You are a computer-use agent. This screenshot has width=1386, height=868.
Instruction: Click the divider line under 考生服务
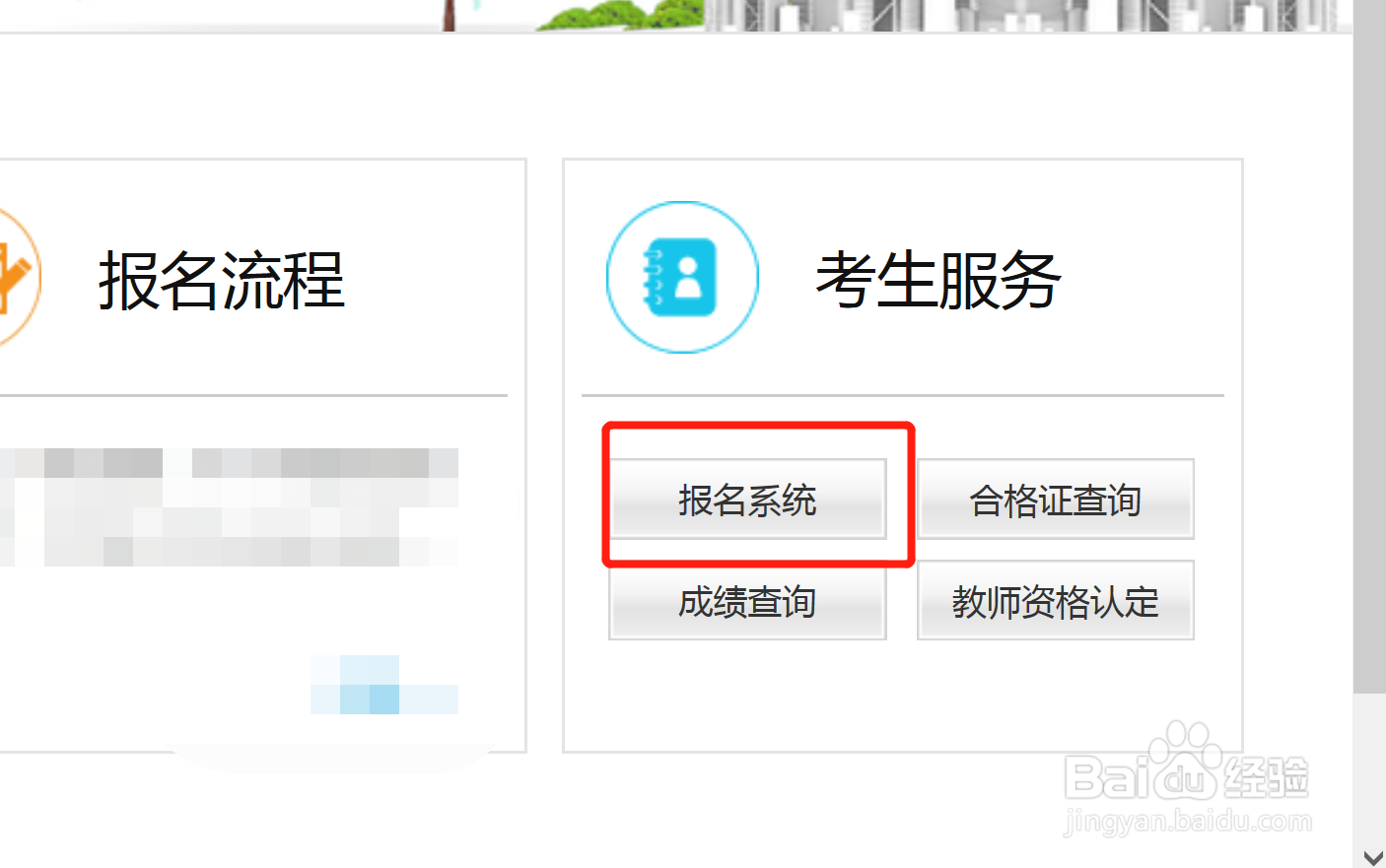903,395
